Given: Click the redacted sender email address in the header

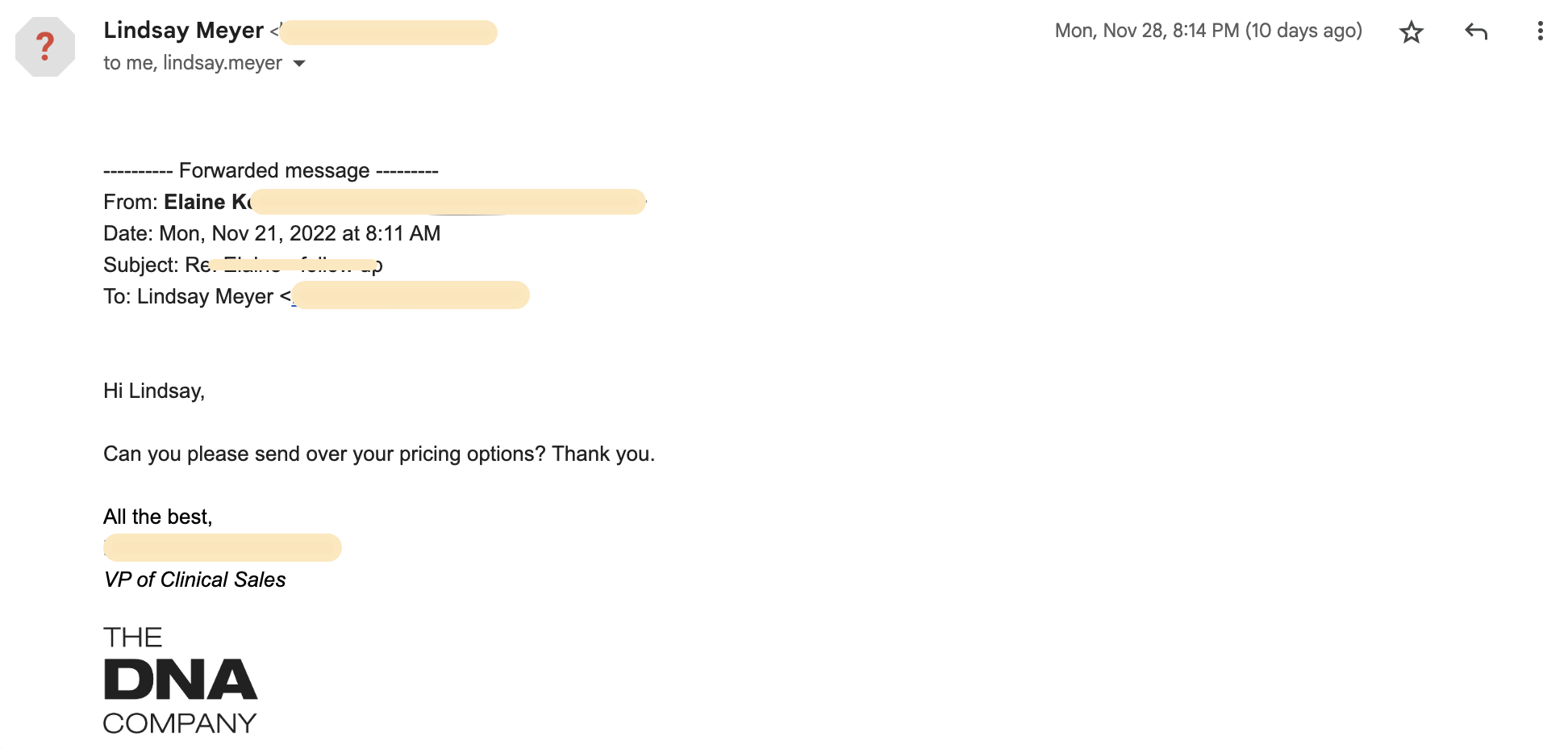Looking at the screenshot, I should pyautogui.click(x=388, y=32).
